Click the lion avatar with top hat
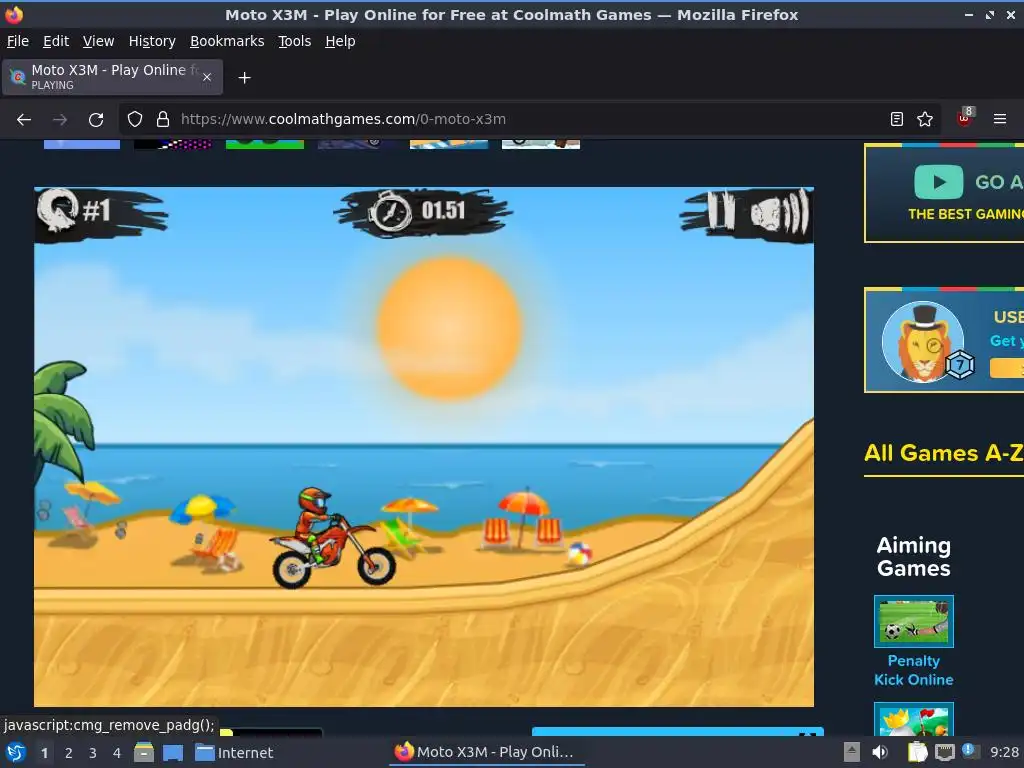1024x768 pixels. pos(922,342)
